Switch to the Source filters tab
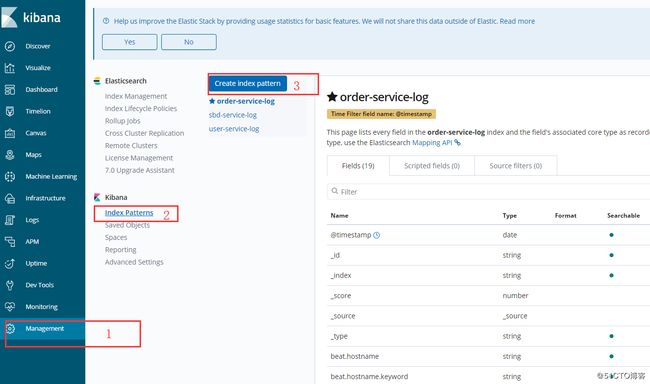Image resolution: width=650 pixels, height=384 pixels. pyautogui.click(x=516, y=165)
